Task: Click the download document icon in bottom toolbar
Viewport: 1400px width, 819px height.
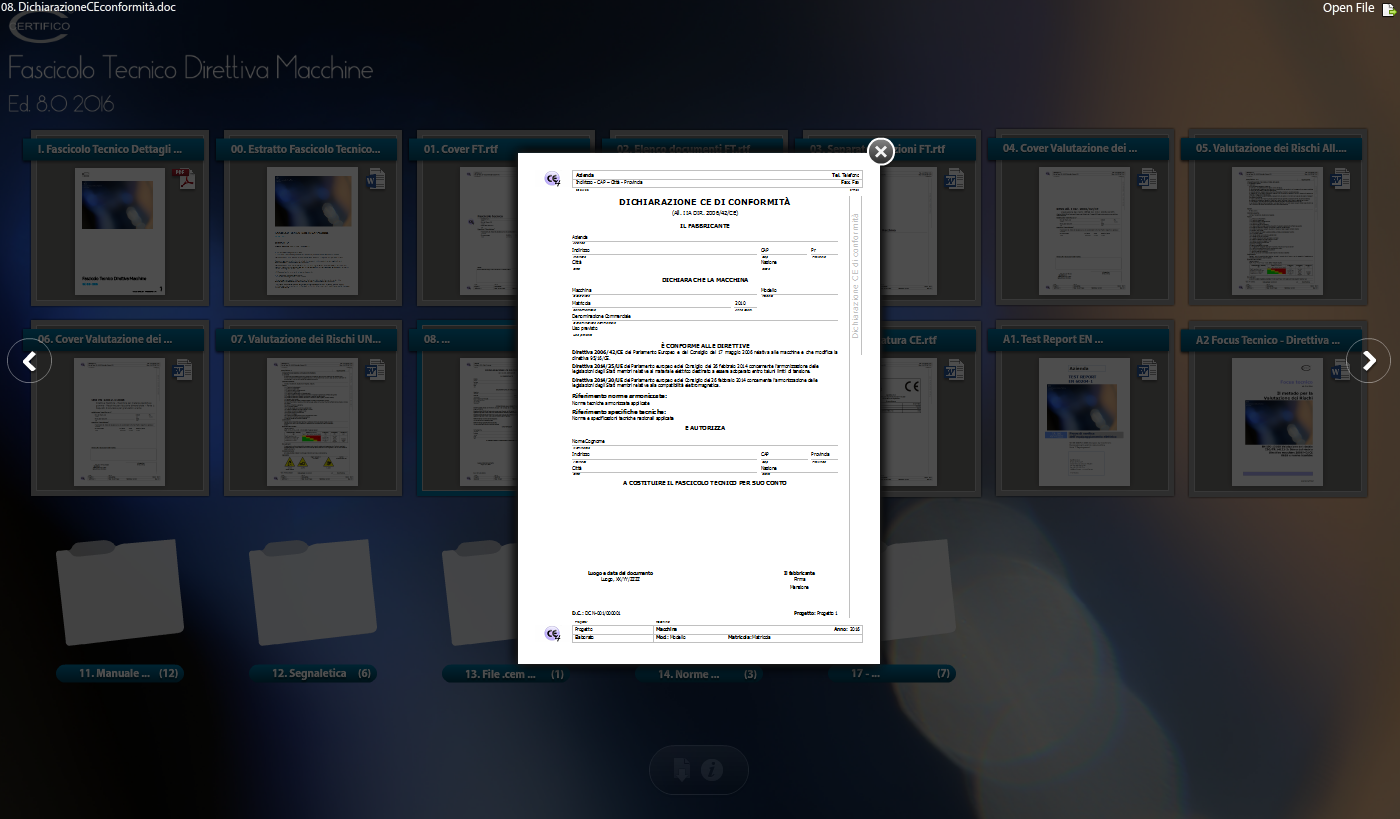Action: (x=681, y=769)
